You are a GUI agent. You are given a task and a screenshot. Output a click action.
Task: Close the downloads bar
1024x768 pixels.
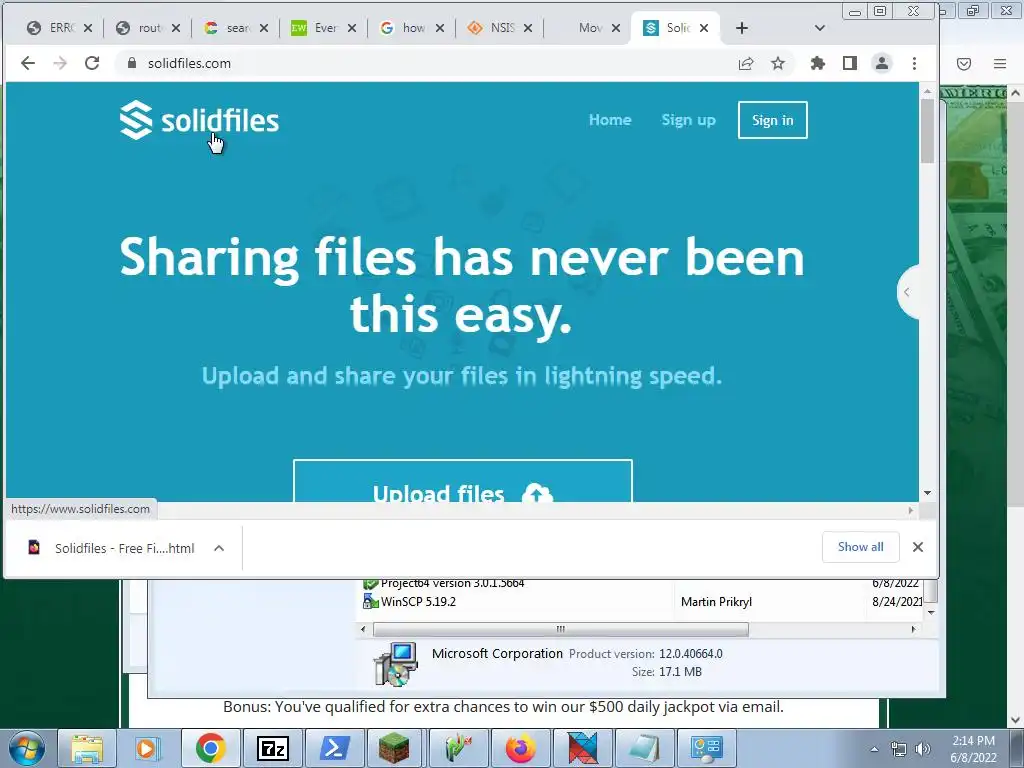pos(918,547)
